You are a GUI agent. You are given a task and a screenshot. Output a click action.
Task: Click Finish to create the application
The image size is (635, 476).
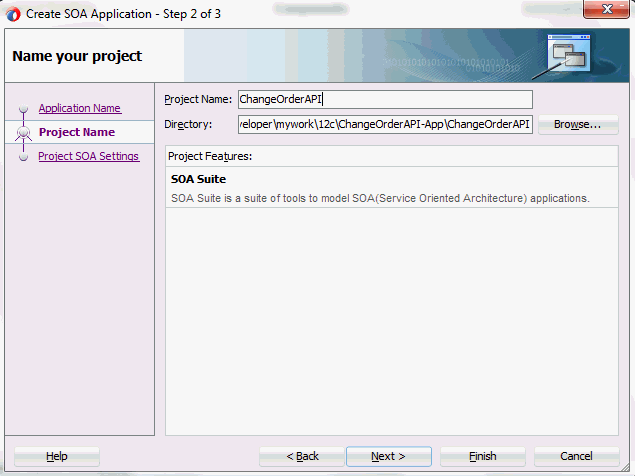click(483, 457)
